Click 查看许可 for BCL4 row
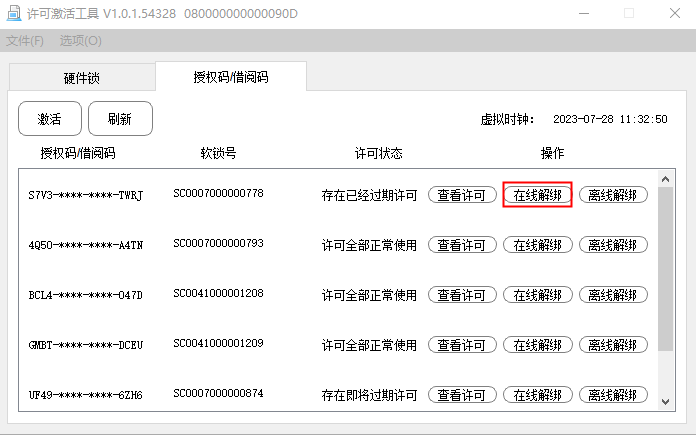The width and height of the screenshot is (696, 435). pos(462,295)
